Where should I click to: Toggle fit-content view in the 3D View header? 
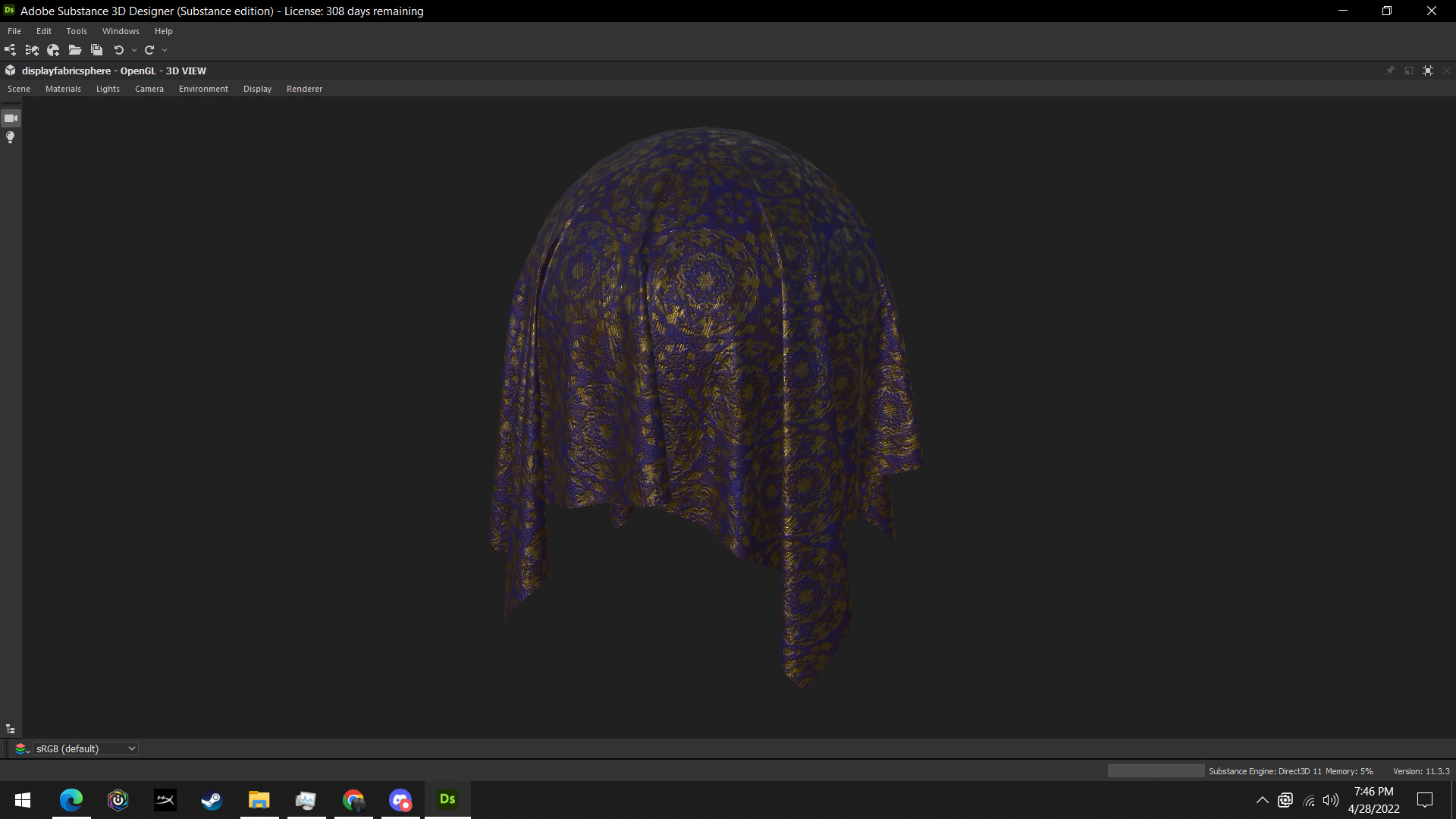click(x=1428, y=70)
